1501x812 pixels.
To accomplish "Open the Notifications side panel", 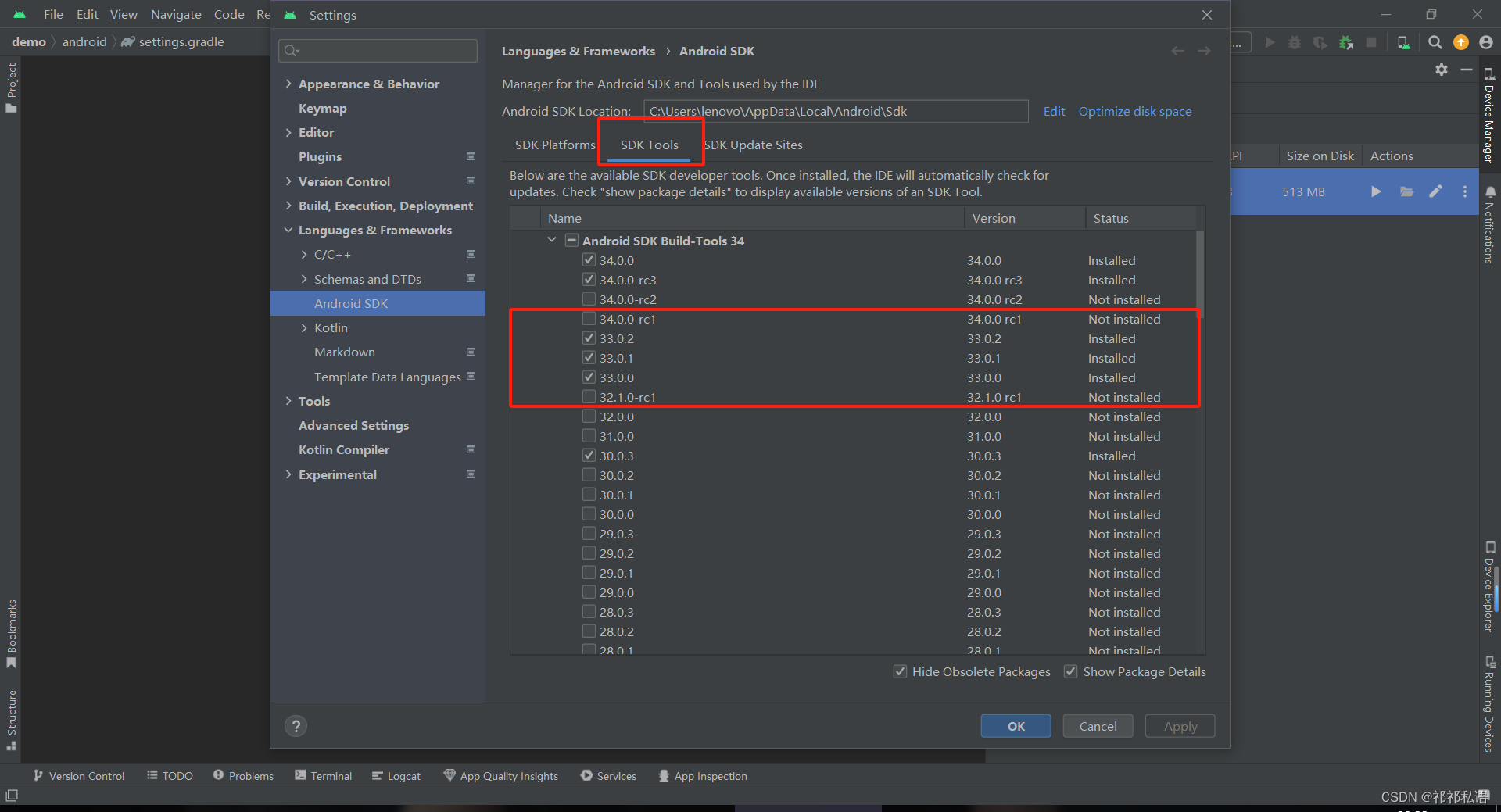I will 1489,225.
